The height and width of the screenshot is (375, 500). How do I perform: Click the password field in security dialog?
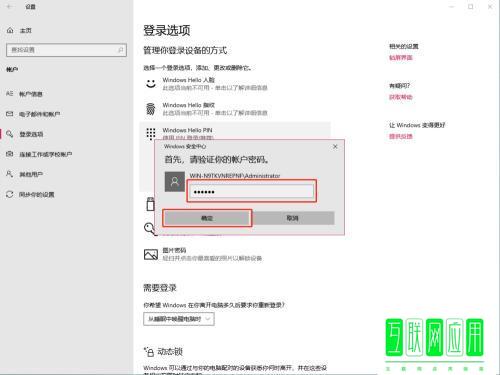(x=252, y=191)
